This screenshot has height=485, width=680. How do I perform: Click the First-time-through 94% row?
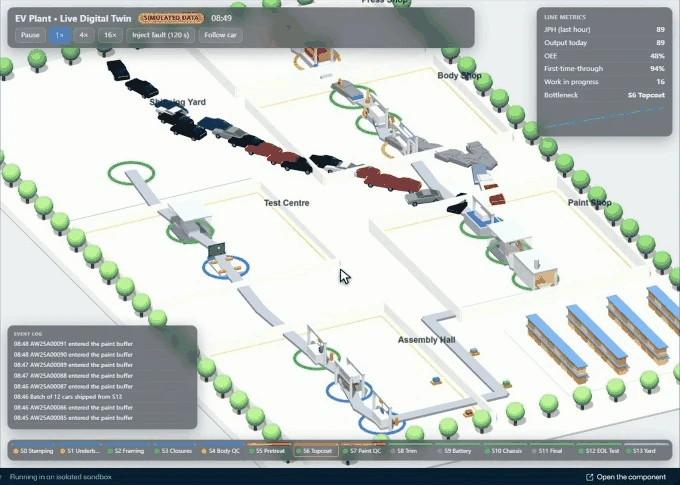click(x=604, y=69)
